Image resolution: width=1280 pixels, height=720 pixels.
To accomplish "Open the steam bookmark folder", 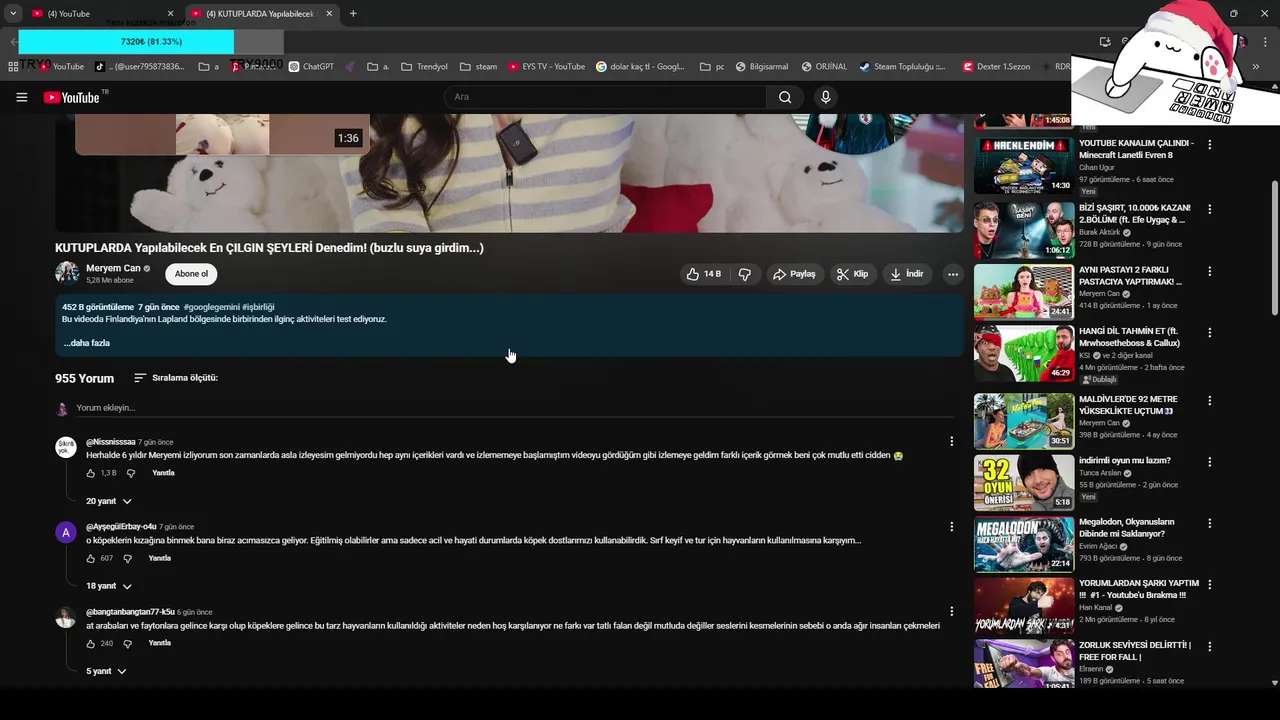I will tap(478, 67).
